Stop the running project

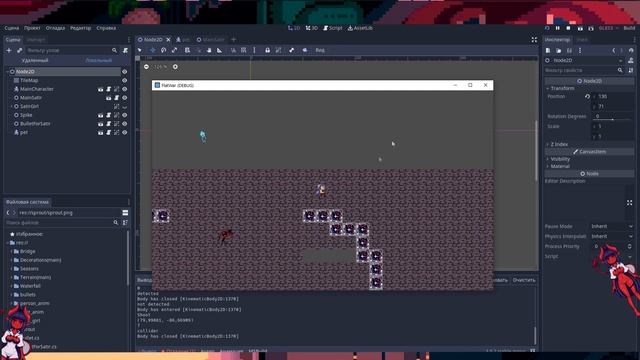568,28
